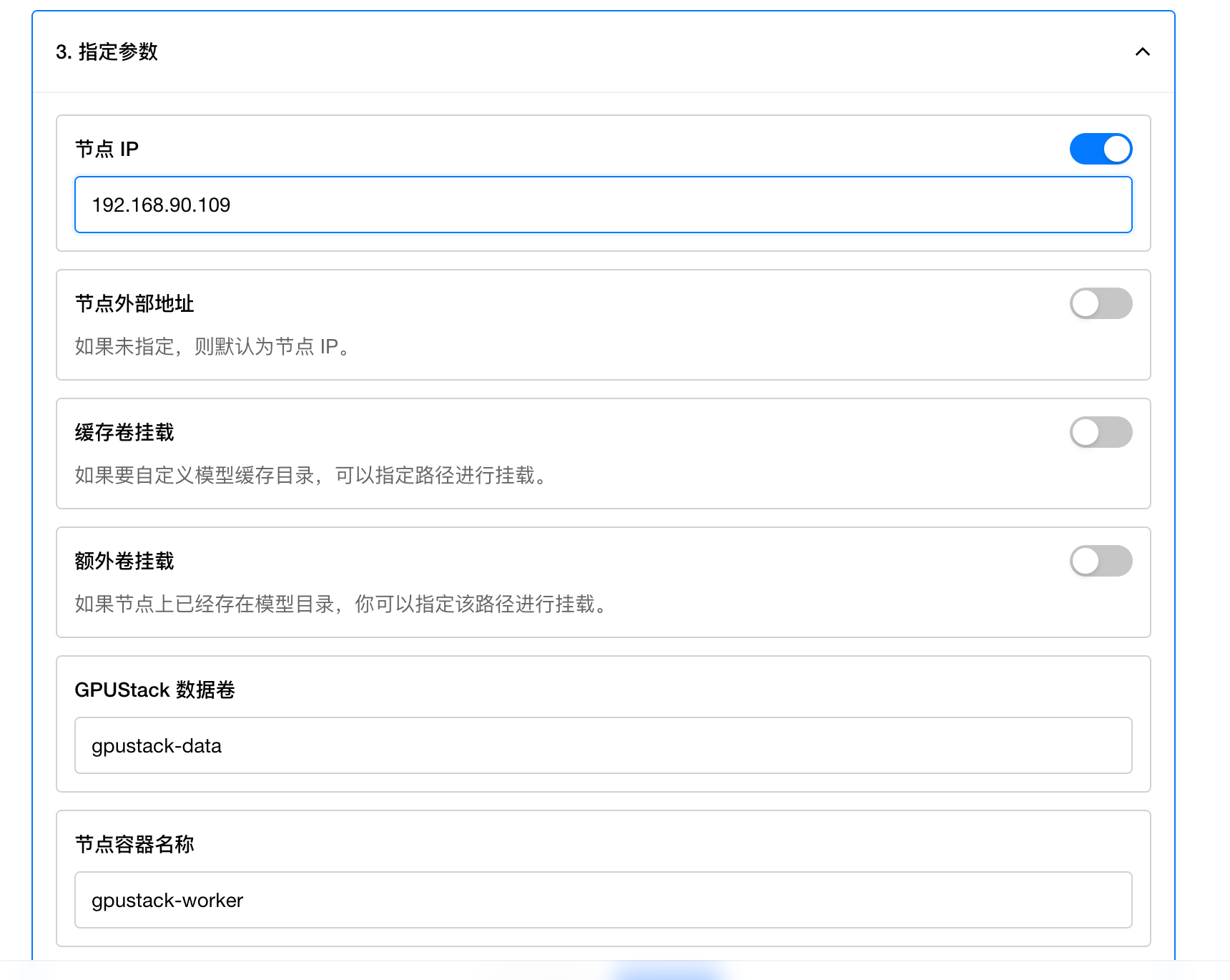The image size is (1230, 980).
Task: Click the 节点 IP label
Action: pyautogui.click(x=107, y=149)
